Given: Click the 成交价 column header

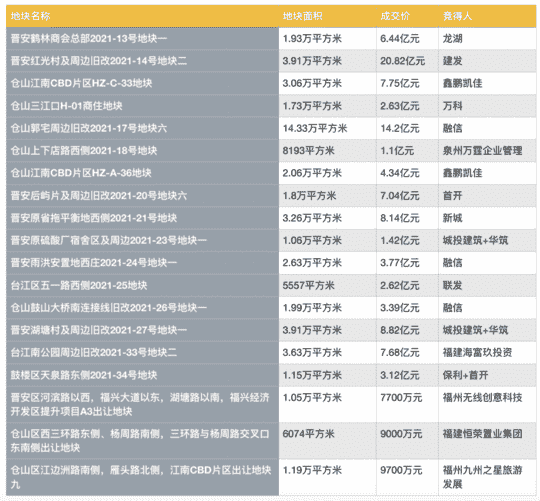Looking at the screenshot, I should point(407,16).
